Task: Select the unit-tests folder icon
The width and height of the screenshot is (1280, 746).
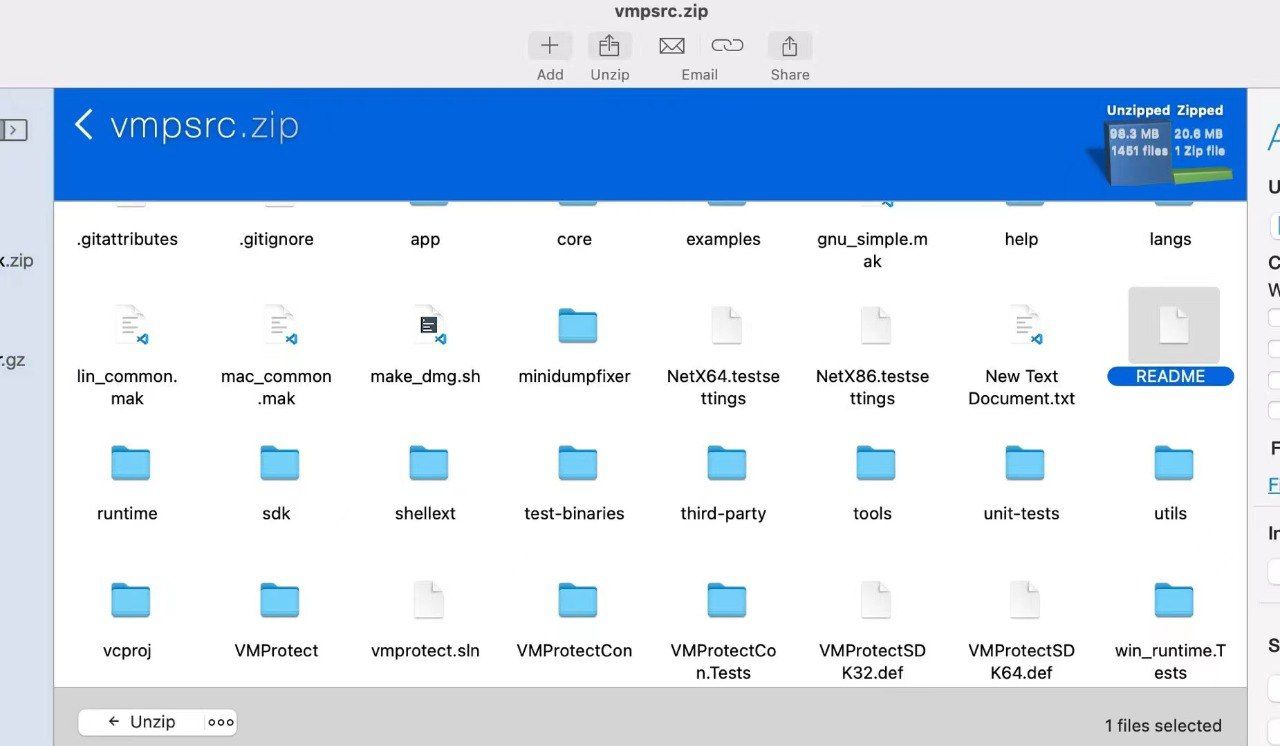Action: [1024, 463]
